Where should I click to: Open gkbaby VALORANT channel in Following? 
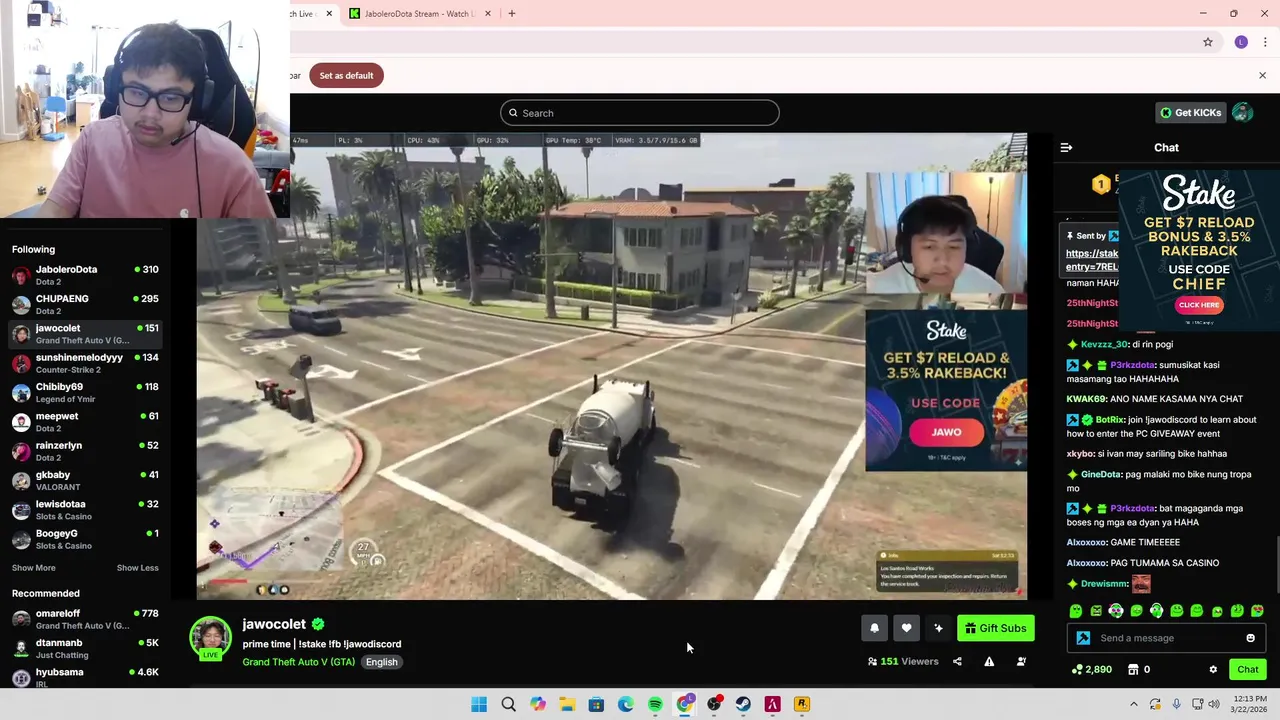coord(85,480)
